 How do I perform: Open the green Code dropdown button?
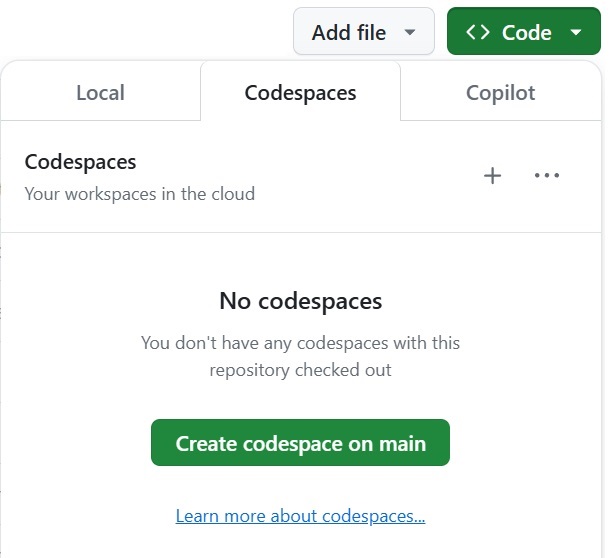(x=524, y=32)
